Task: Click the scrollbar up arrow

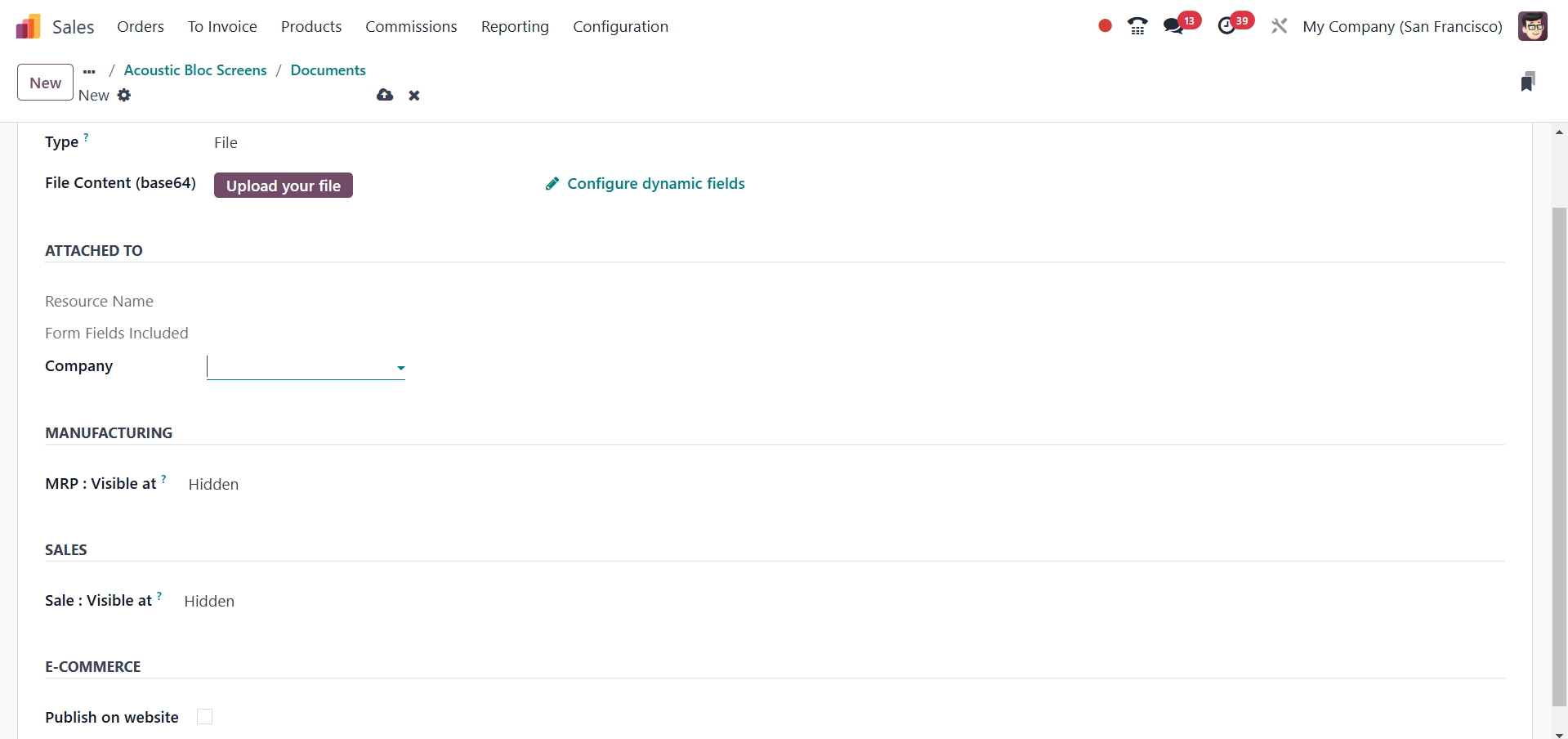Action: [1559, 132]
